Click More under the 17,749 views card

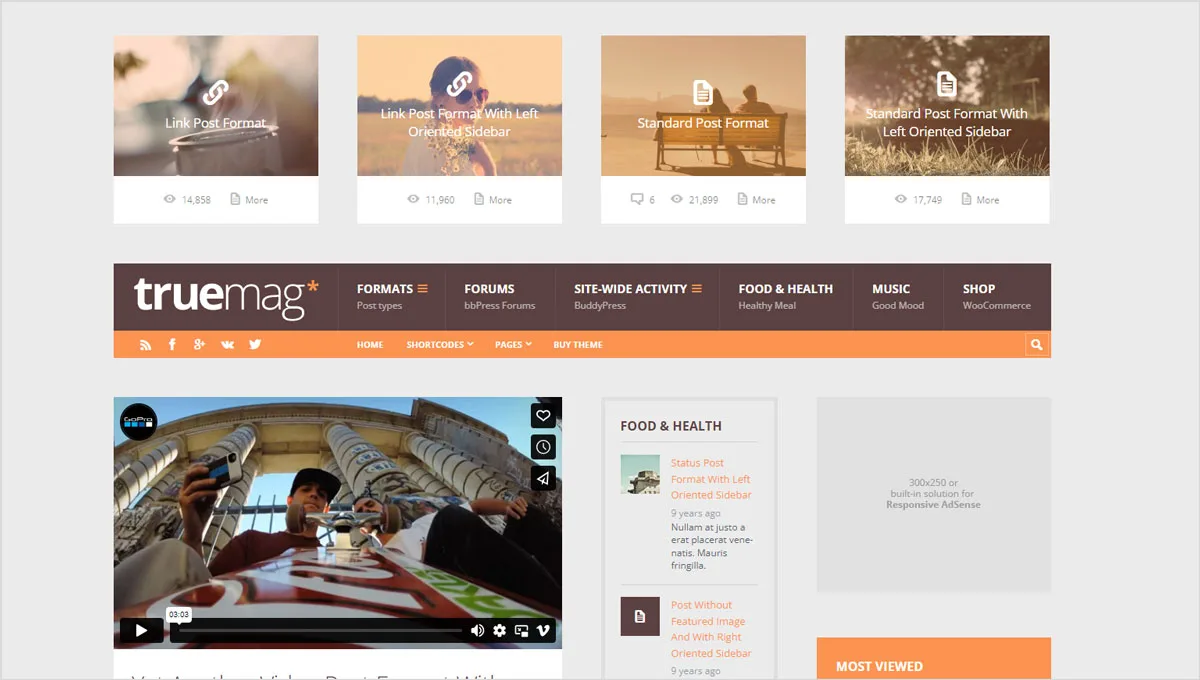click(981, 199)
